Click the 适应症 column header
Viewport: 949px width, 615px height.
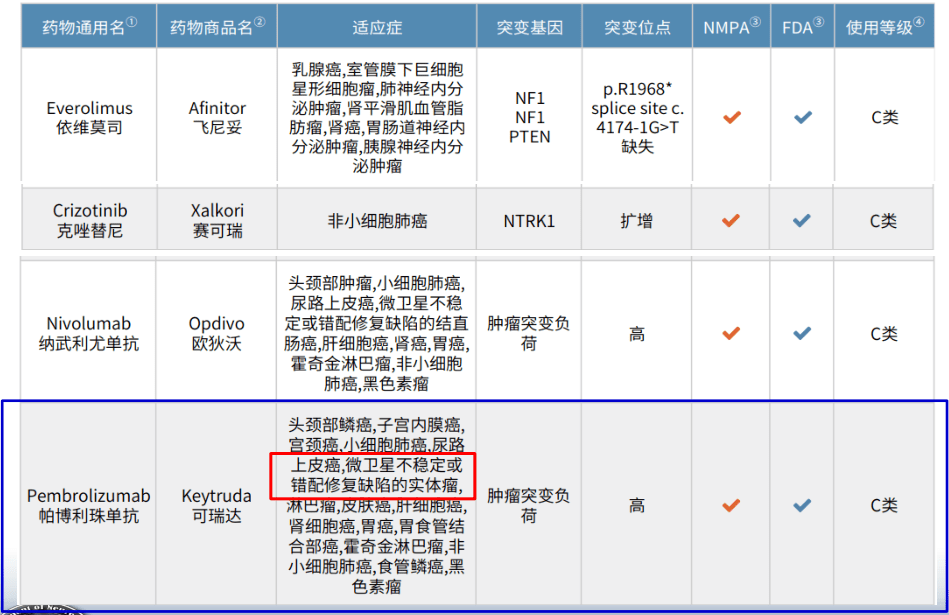[x=377, y=27]
